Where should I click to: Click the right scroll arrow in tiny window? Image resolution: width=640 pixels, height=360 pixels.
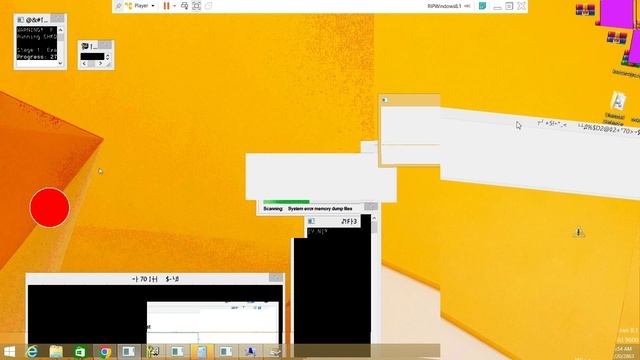coord(100,64)
